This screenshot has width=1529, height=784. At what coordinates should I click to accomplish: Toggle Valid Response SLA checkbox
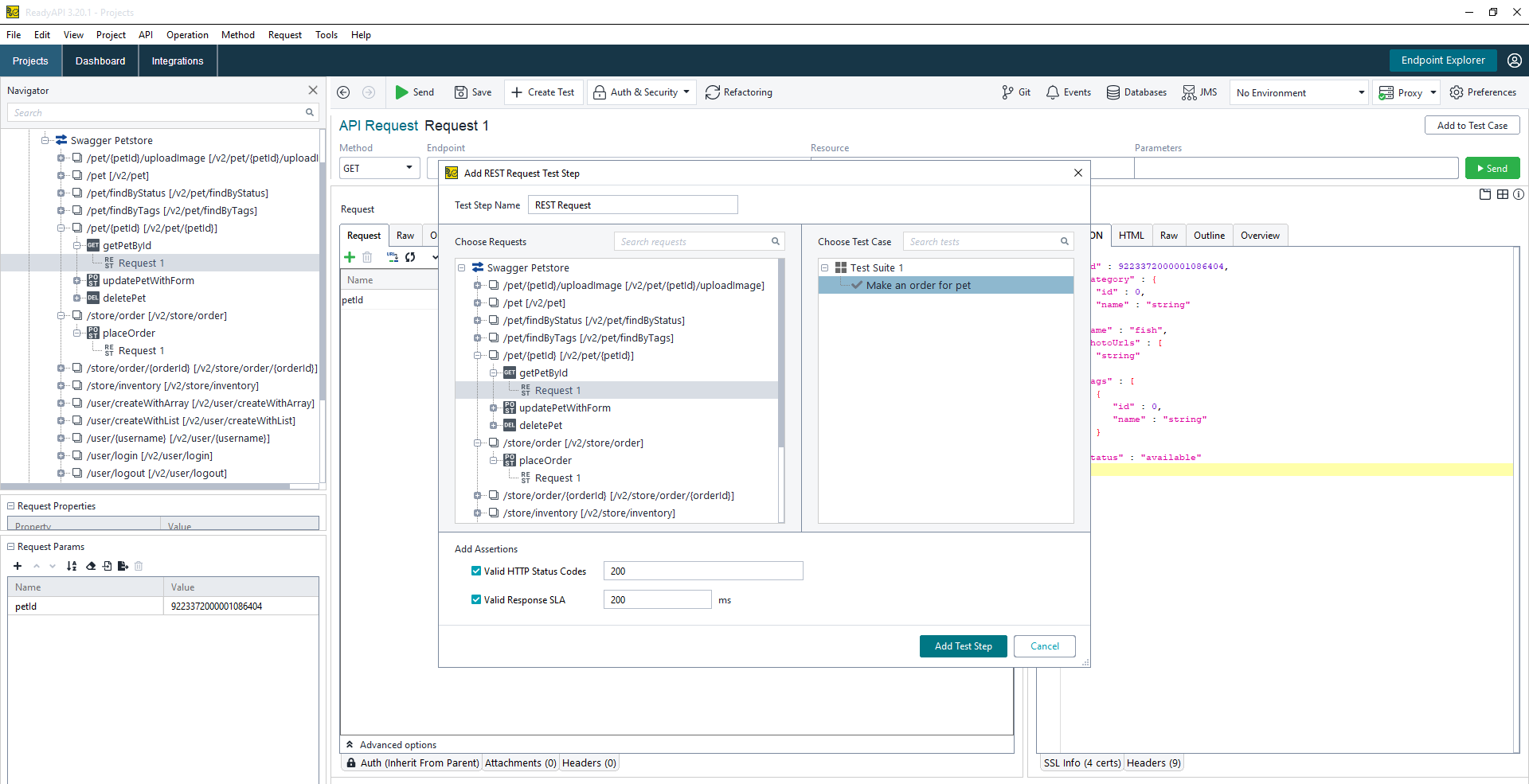[476, 599]
